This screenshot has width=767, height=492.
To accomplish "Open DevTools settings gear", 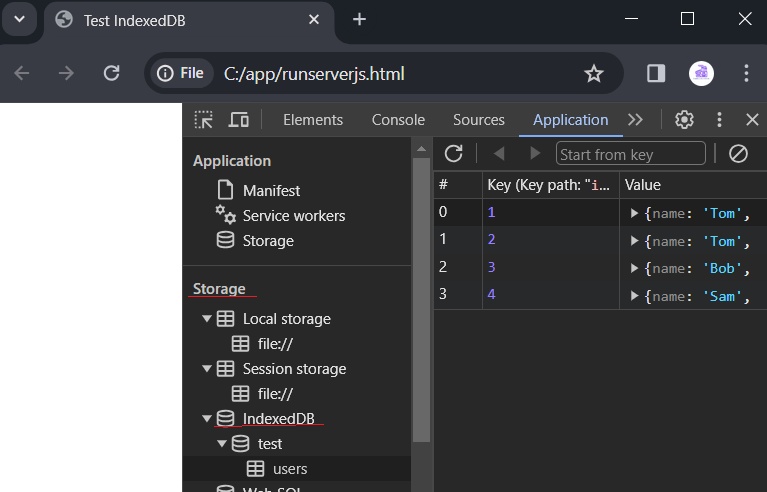I will point(684,120).
